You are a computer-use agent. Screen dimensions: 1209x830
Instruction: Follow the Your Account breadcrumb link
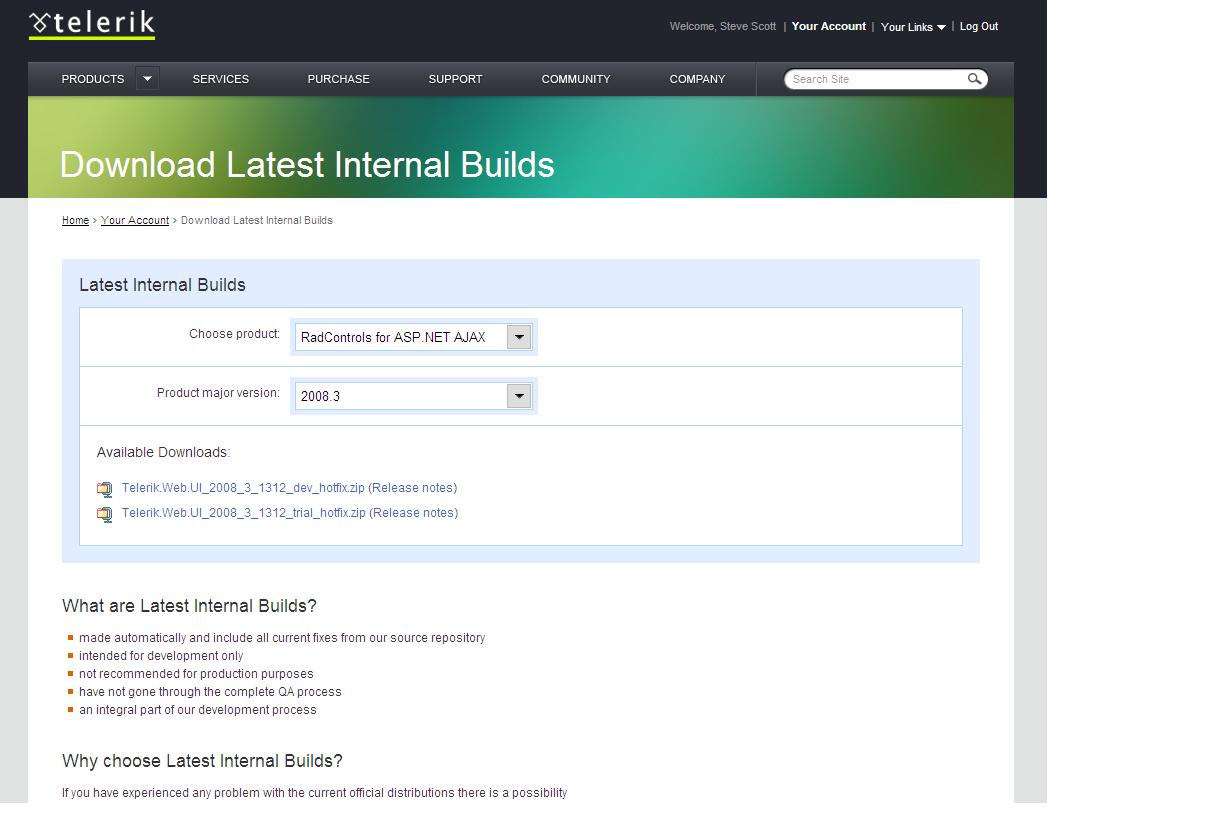[x=135, y=220]
